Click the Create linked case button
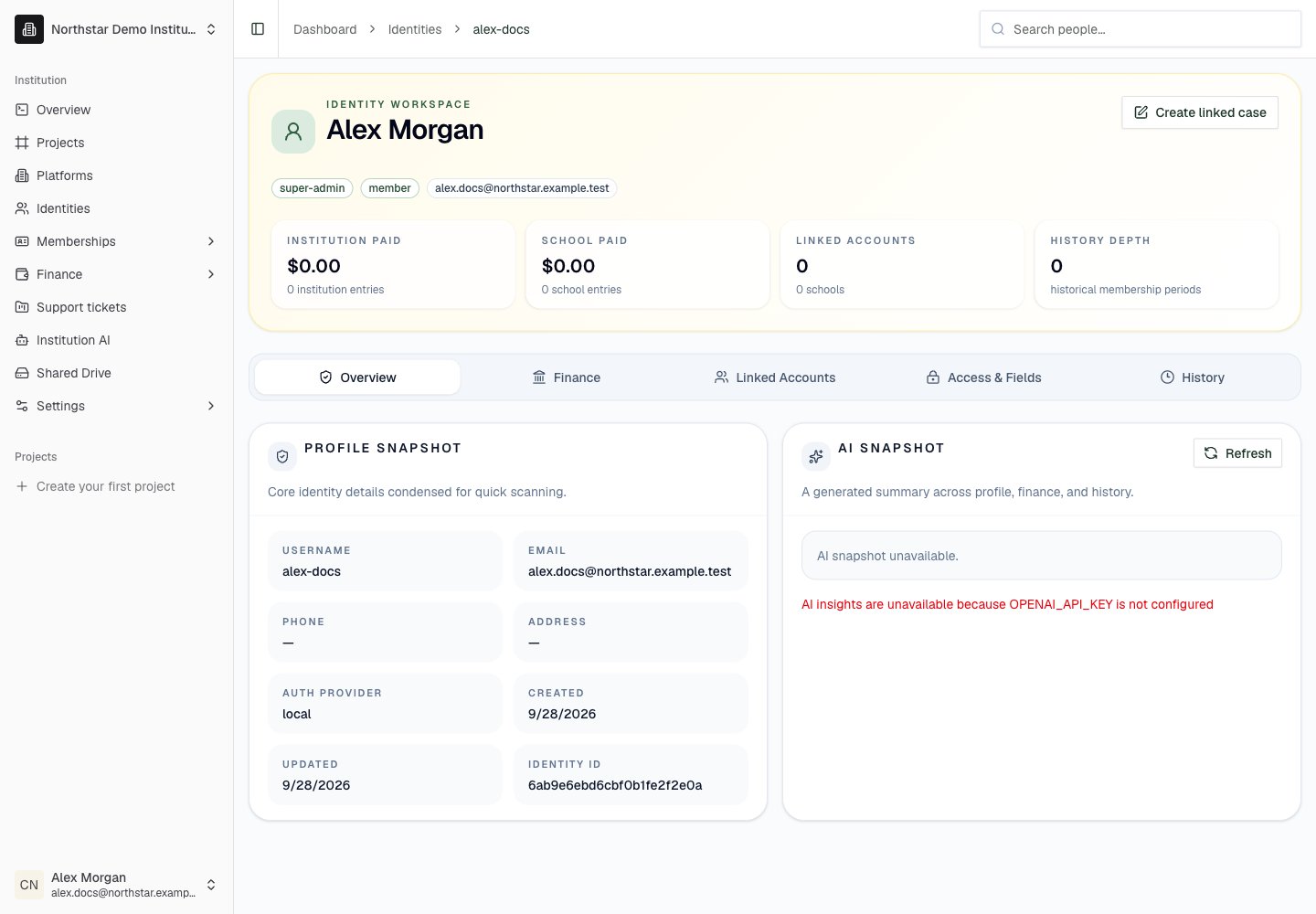The image size is (1316, 914). click(1200, 112)
